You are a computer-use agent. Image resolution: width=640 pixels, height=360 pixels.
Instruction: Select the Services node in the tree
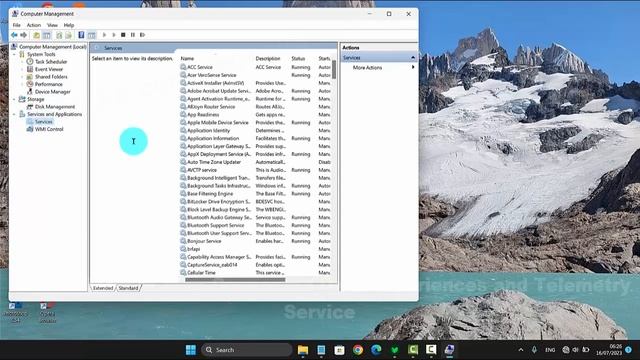pos(43,122)
